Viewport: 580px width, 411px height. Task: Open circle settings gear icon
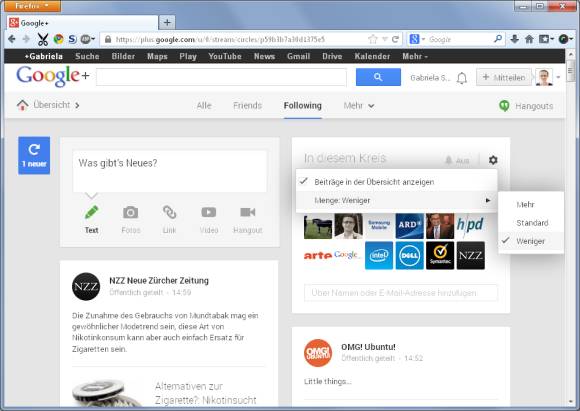click(x=493, y=160)
